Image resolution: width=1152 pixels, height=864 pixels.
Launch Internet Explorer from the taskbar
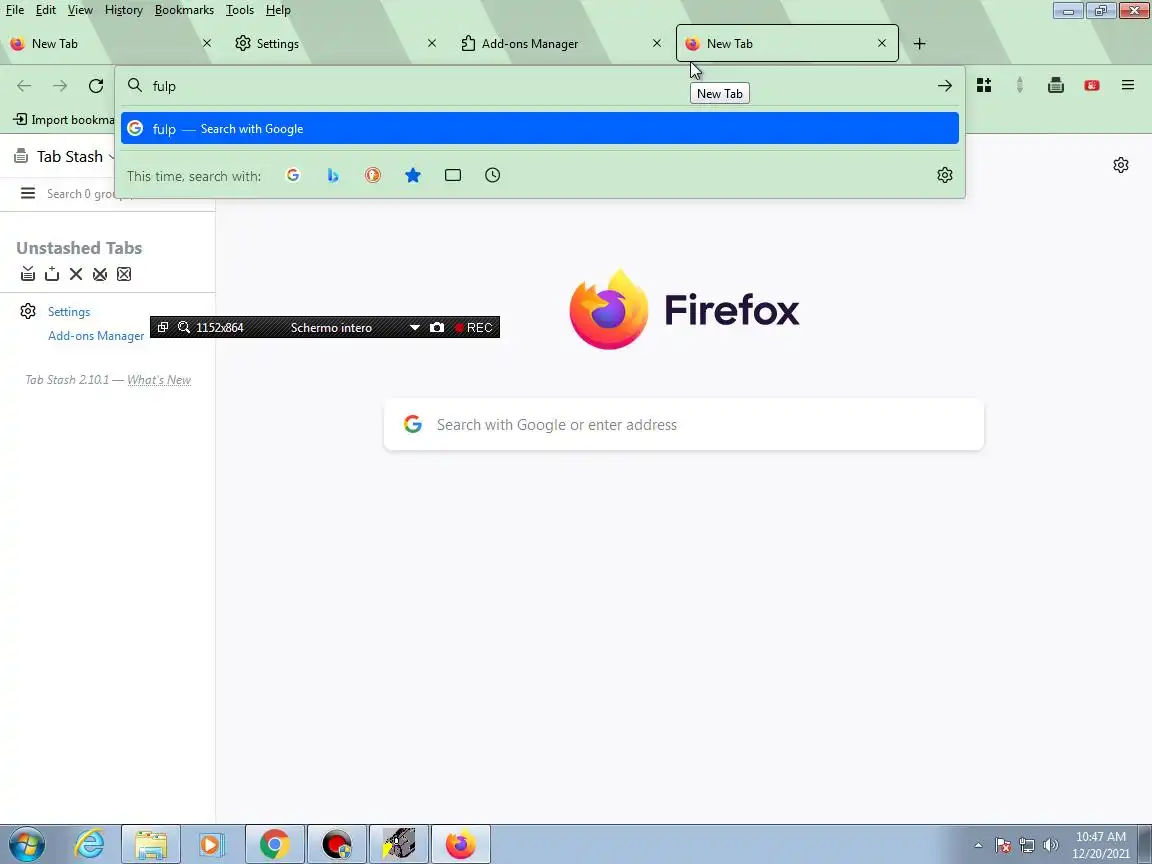point(90,844)
